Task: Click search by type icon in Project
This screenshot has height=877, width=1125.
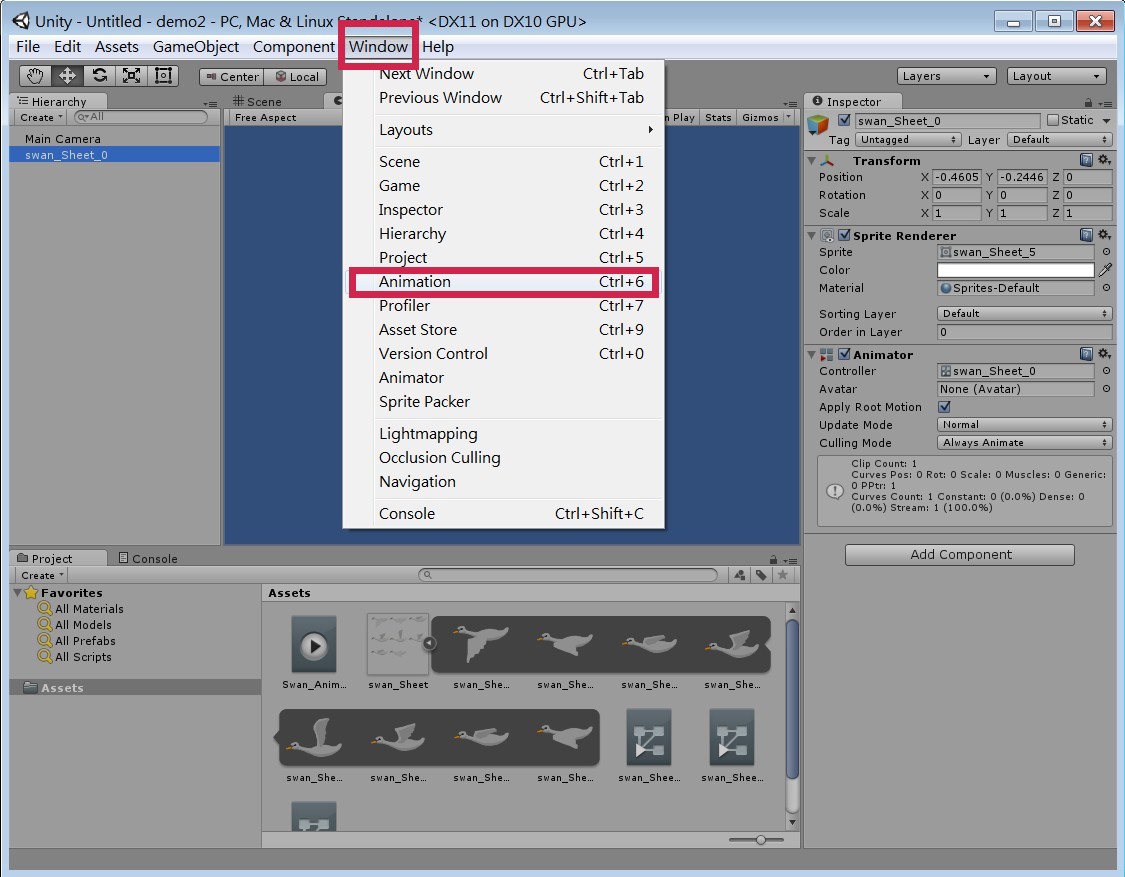Action: coord(740,575)
